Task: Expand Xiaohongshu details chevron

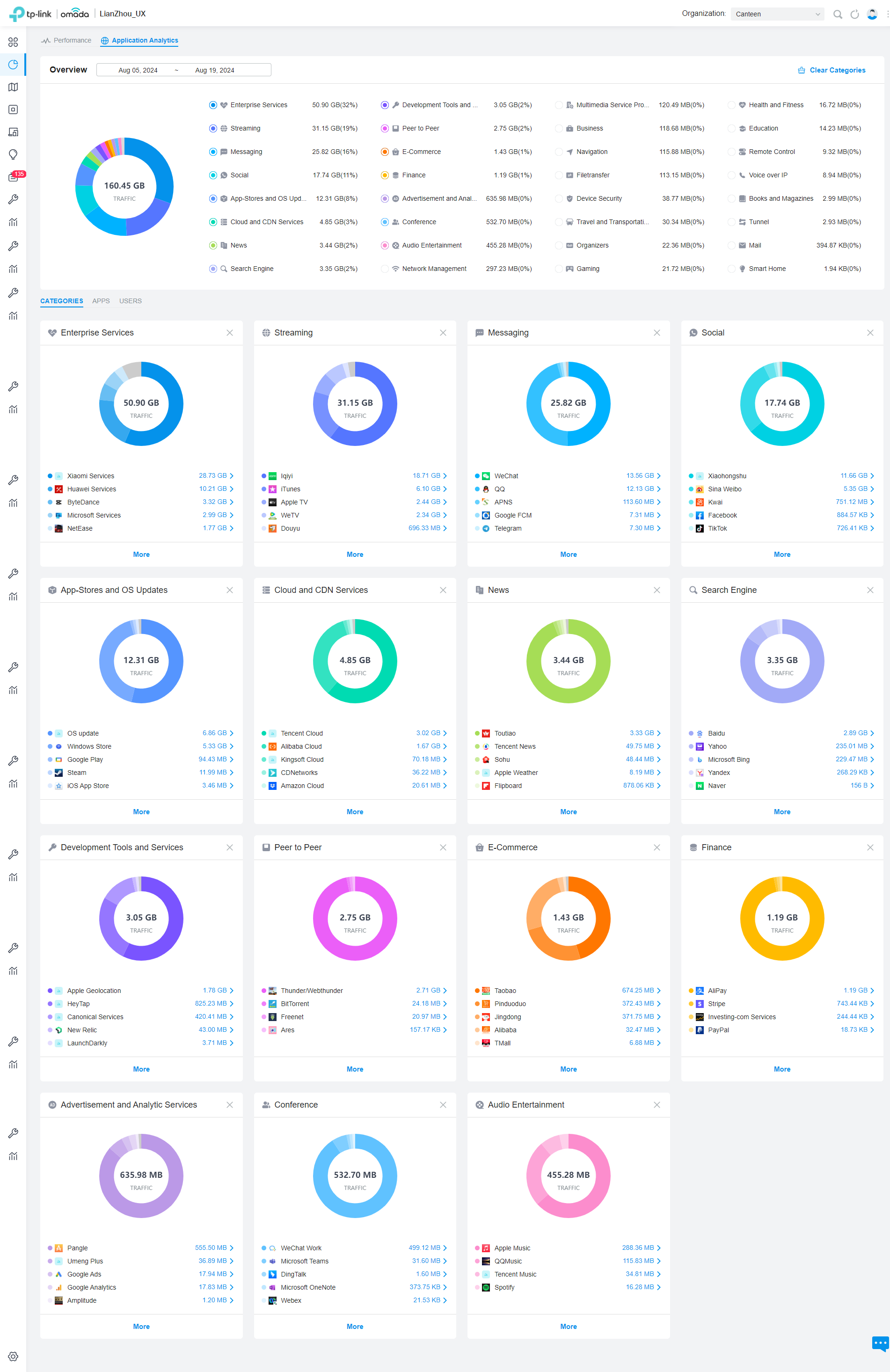Action: tap(872, 476)
